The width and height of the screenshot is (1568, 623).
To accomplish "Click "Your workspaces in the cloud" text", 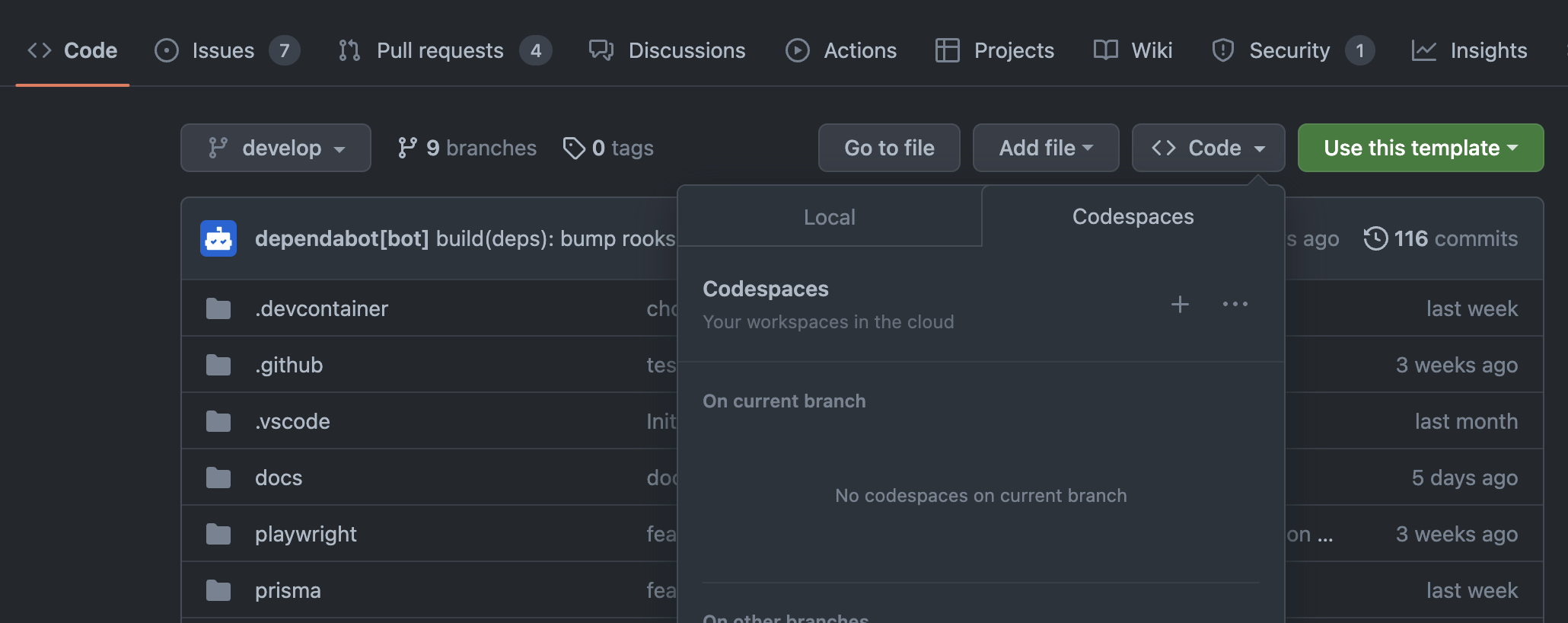I will 828,321.
